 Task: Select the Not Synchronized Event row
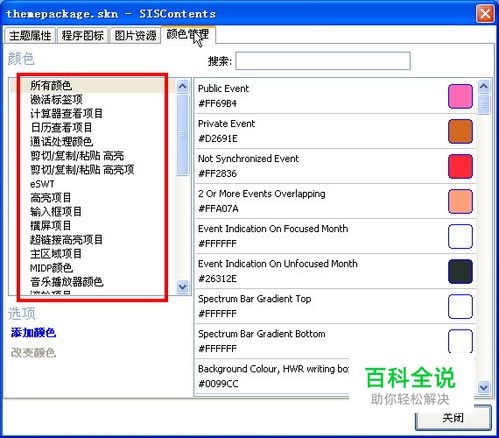point(335,166)
